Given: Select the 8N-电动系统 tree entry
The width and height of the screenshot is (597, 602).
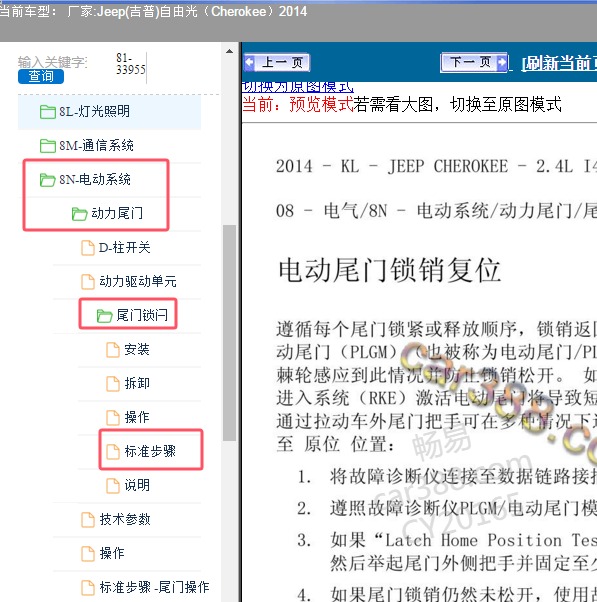Looking at the screenshot, I should click(x=95, y=179).
